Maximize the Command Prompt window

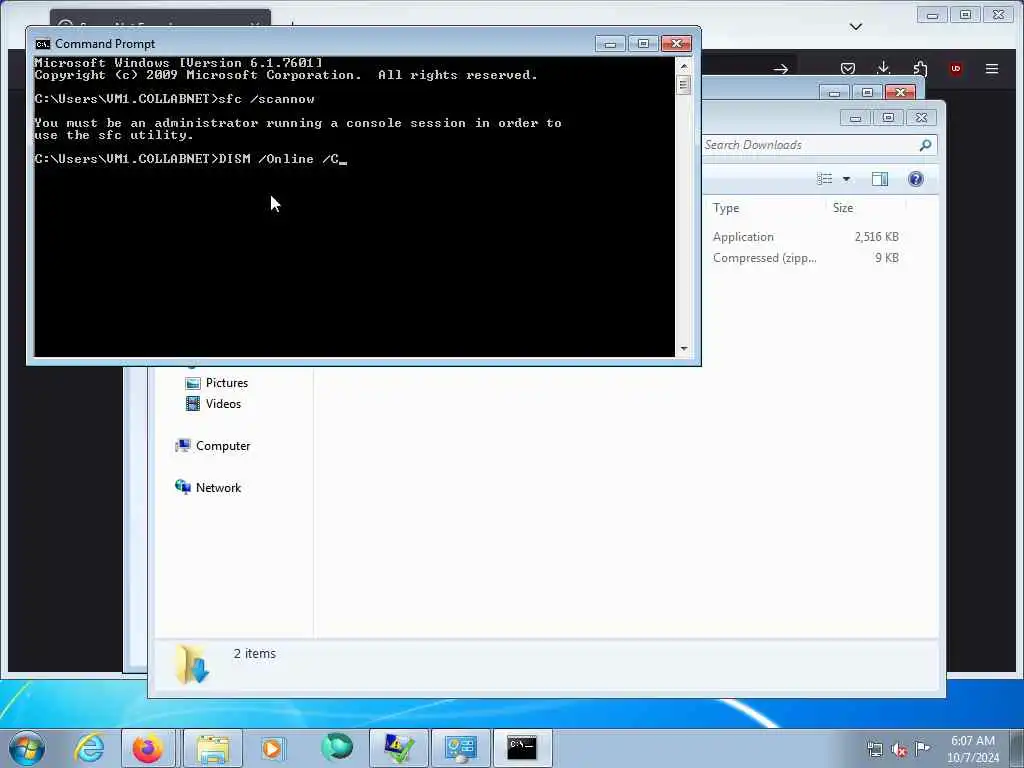643,44
